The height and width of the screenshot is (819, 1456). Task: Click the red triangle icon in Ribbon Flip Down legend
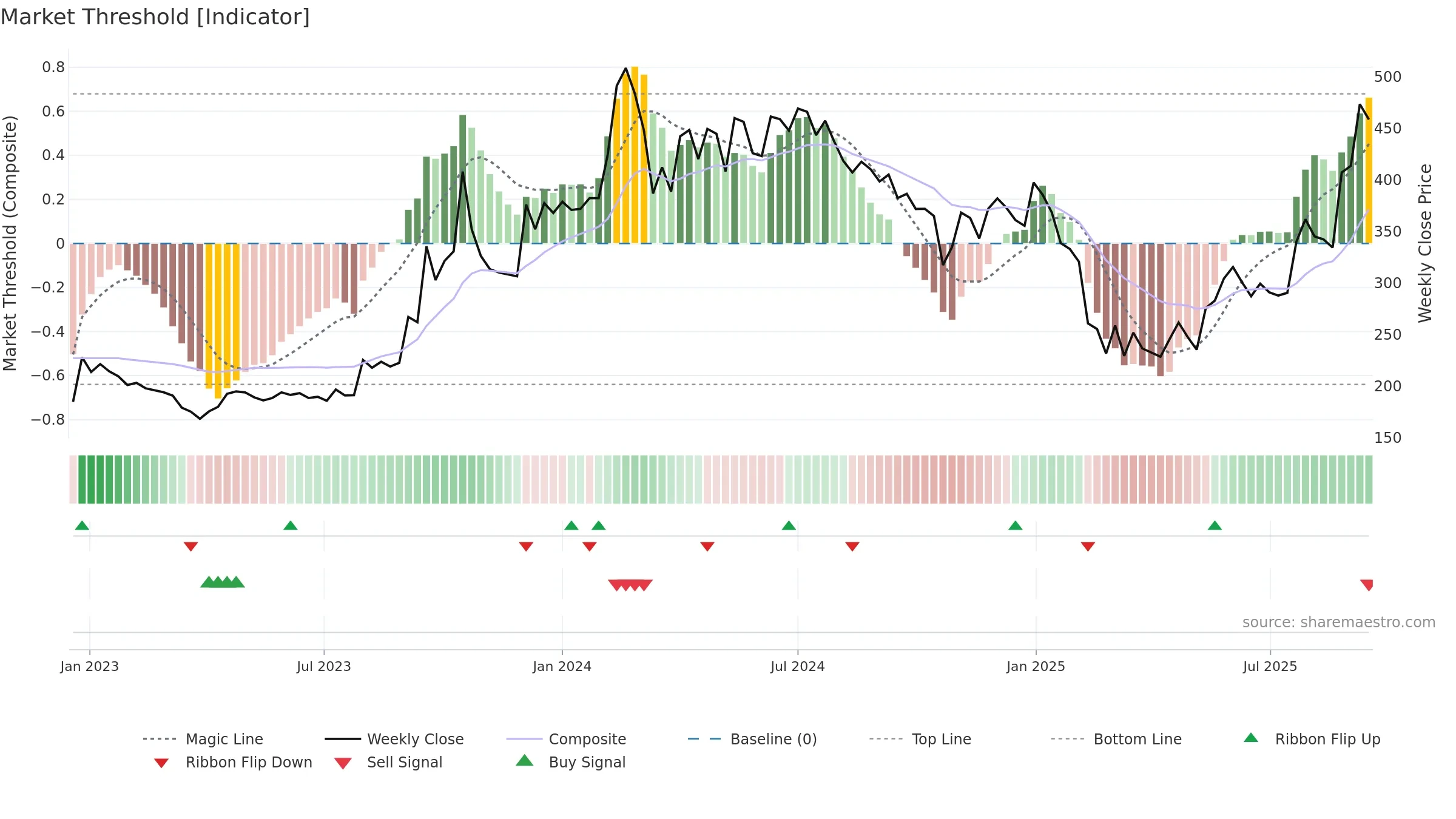pyautogui.click(x=161, y=763)
